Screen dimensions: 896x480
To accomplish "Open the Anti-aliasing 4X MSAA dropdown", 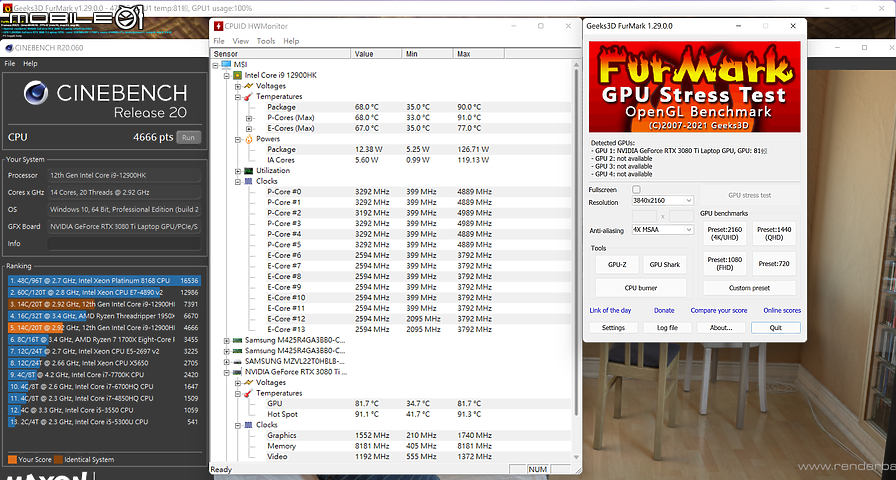I will pyautogui.click(x=662, y=230).
